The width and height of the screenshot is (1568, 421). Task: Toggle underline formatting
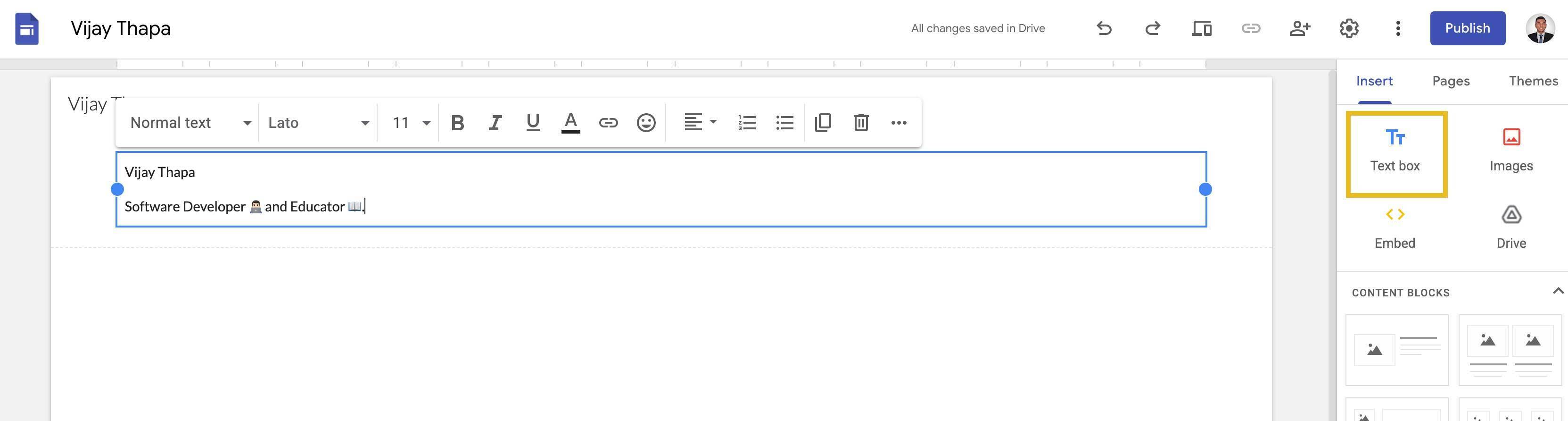pyautogui.click(x=533, y=123)
